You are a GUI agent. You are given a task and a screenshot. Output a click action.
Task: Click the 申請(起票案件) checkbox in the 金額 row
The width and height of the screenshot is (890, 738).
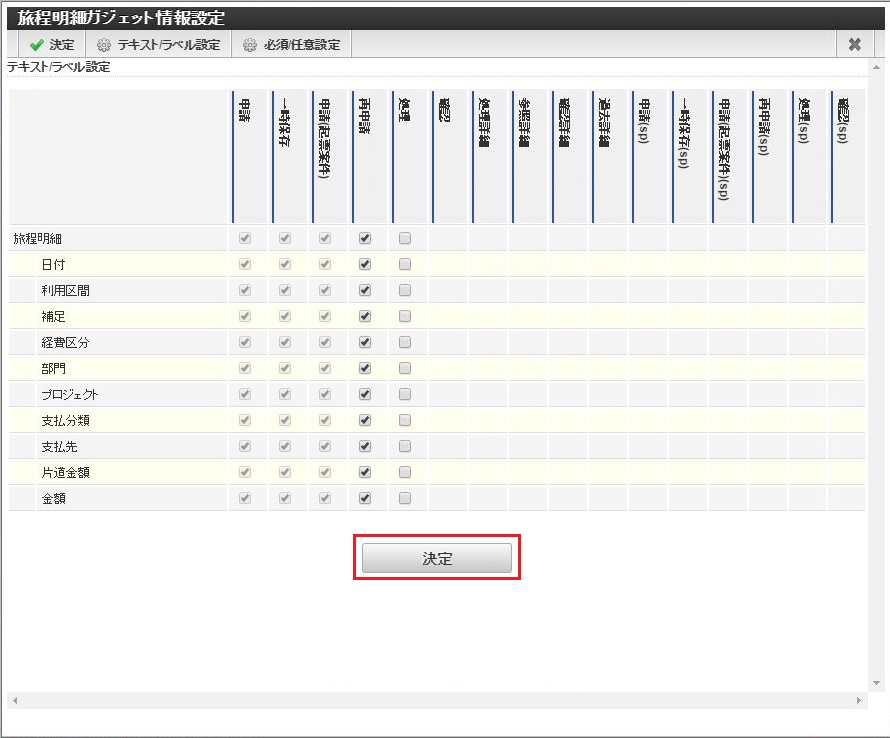[325, 498]
